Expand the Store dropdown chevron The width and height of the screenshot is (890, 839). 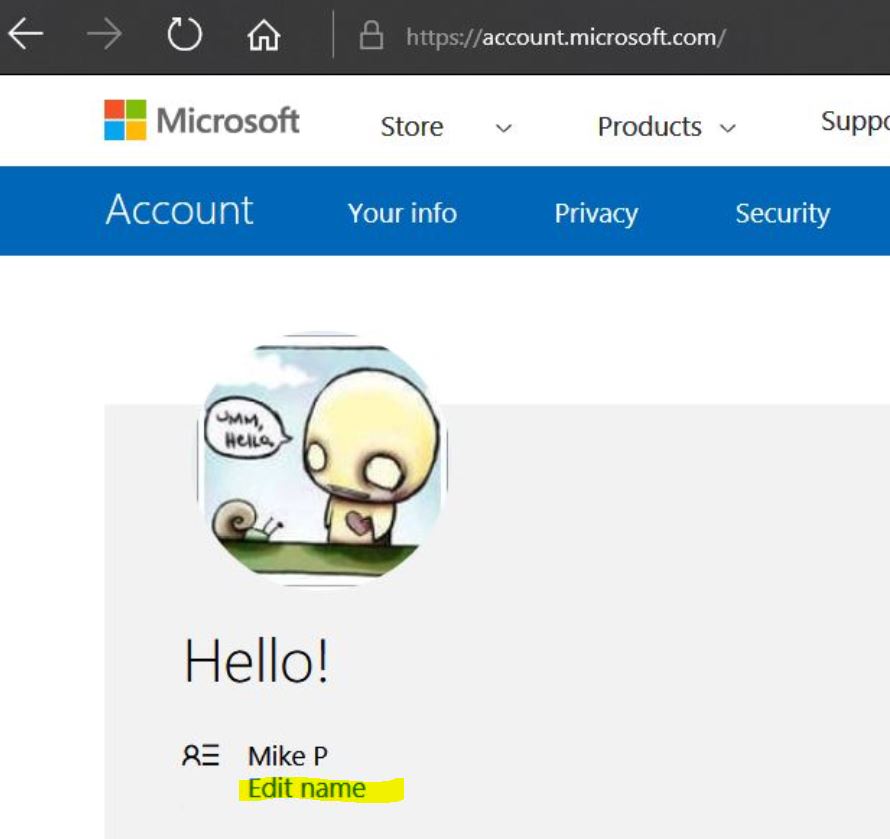pos(503,128)
